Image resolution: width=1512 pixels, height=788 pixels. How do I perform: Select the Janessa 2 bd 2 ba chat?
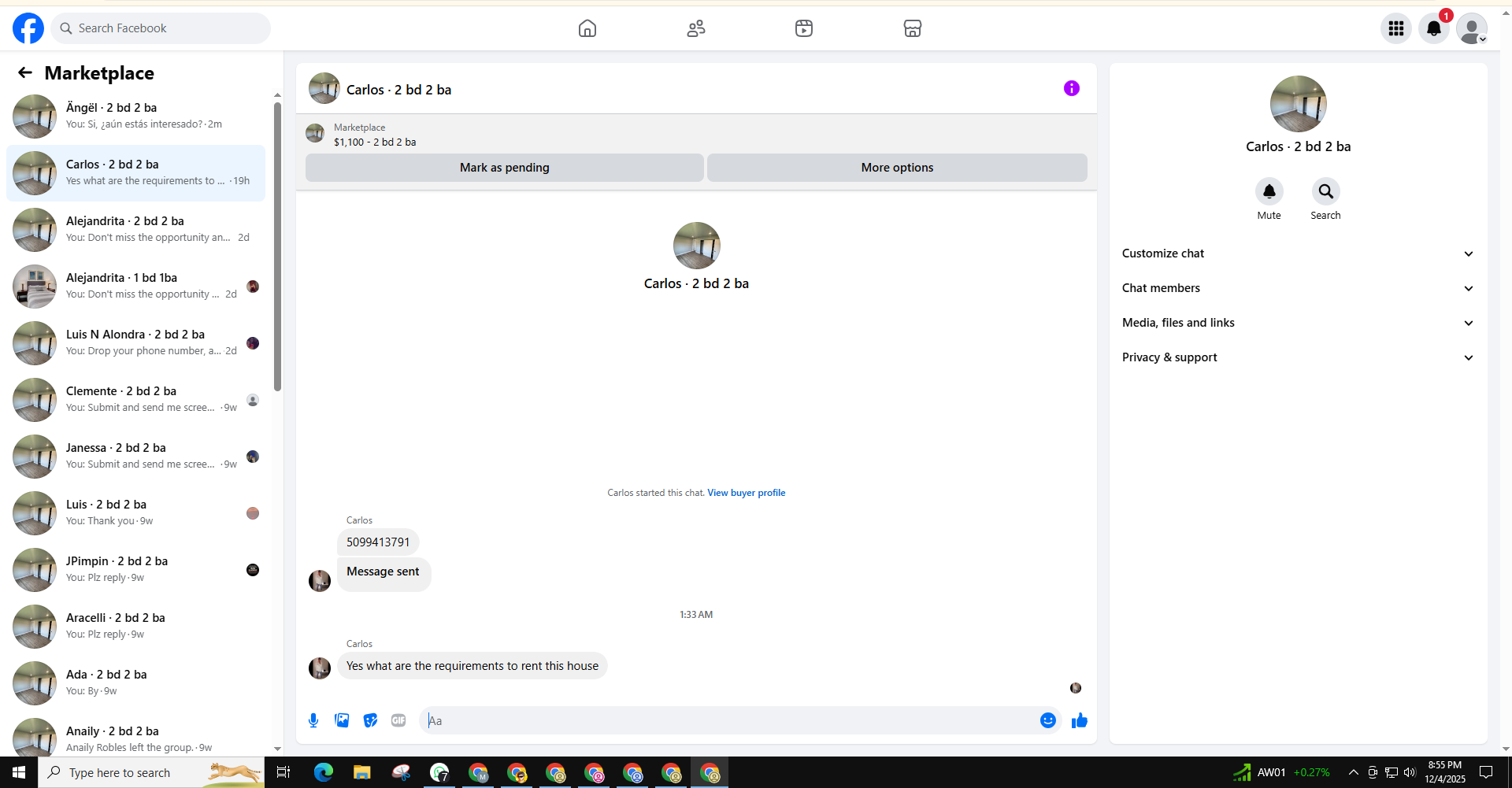[x=135, y=457]
